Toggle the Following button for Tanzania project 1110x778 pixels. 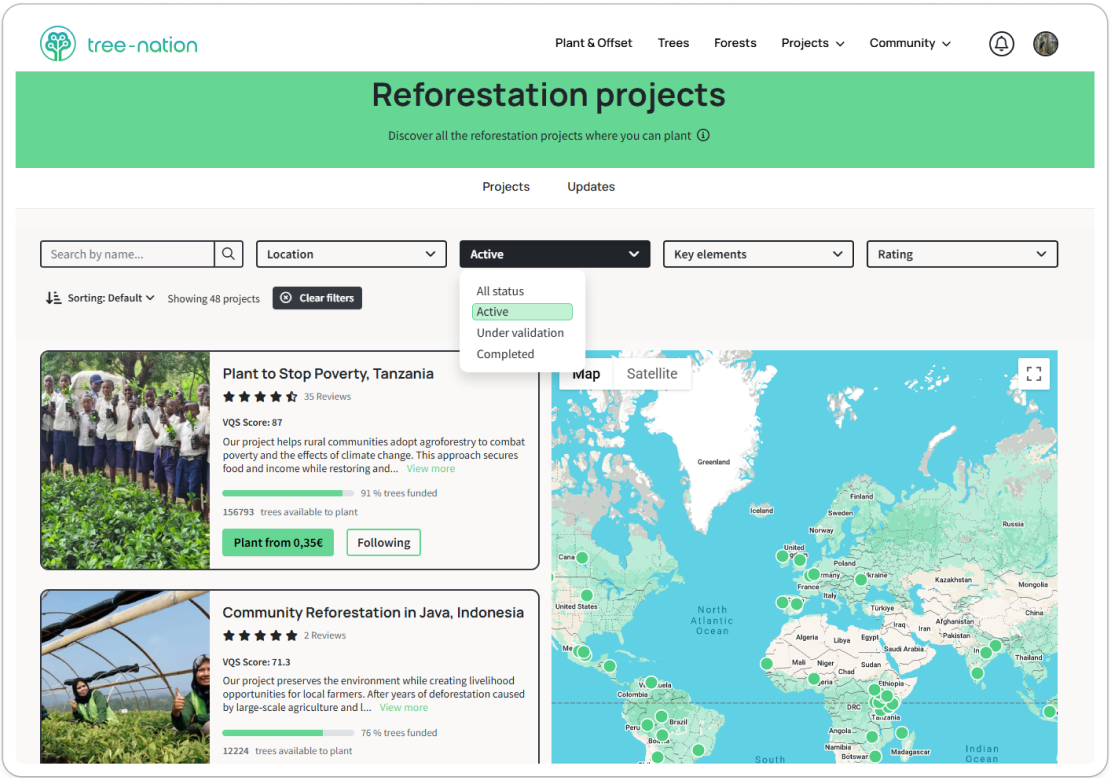[x=384, y=542]
